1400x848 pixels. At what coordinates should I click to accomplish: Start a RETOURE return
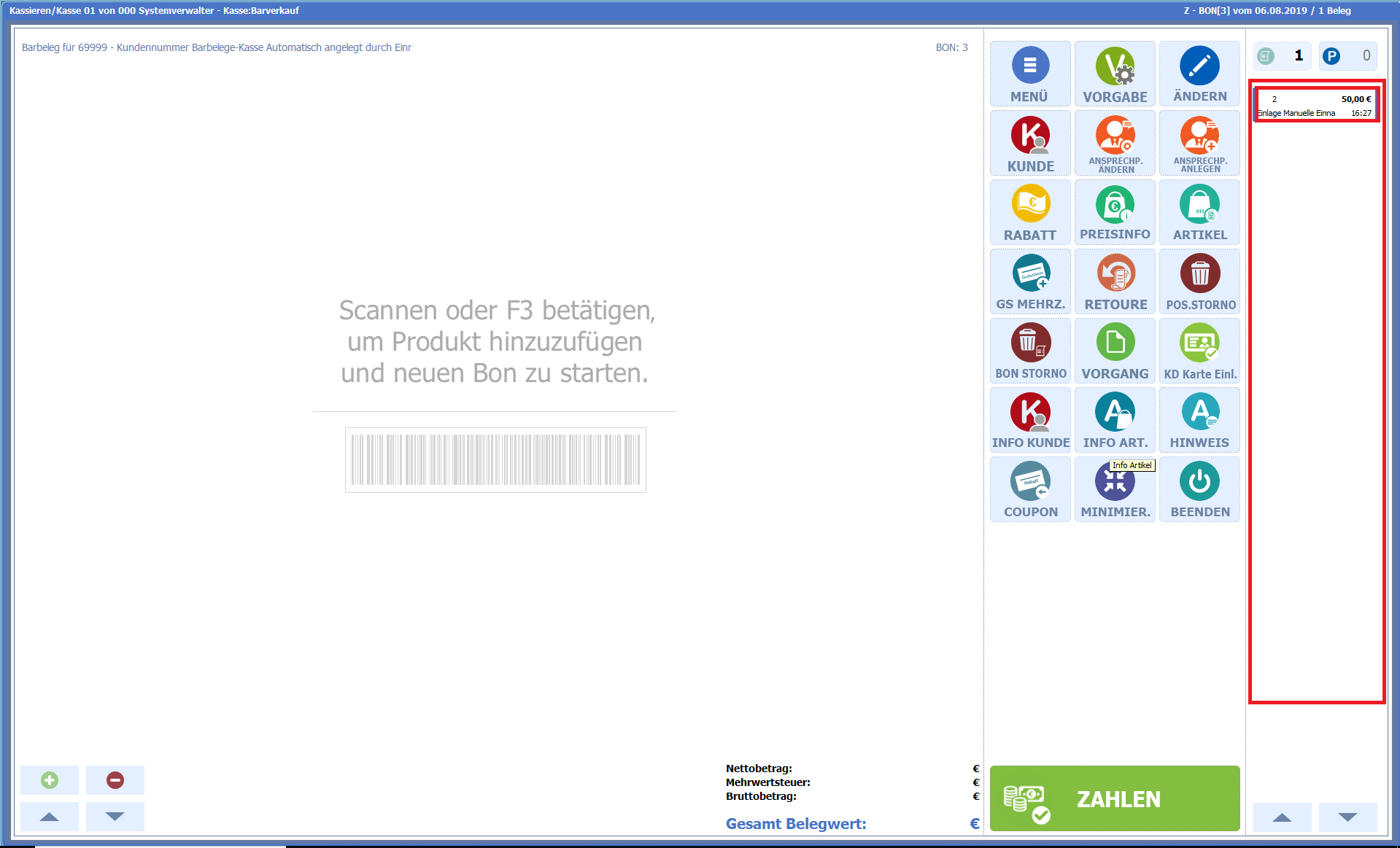point(1114,281)
